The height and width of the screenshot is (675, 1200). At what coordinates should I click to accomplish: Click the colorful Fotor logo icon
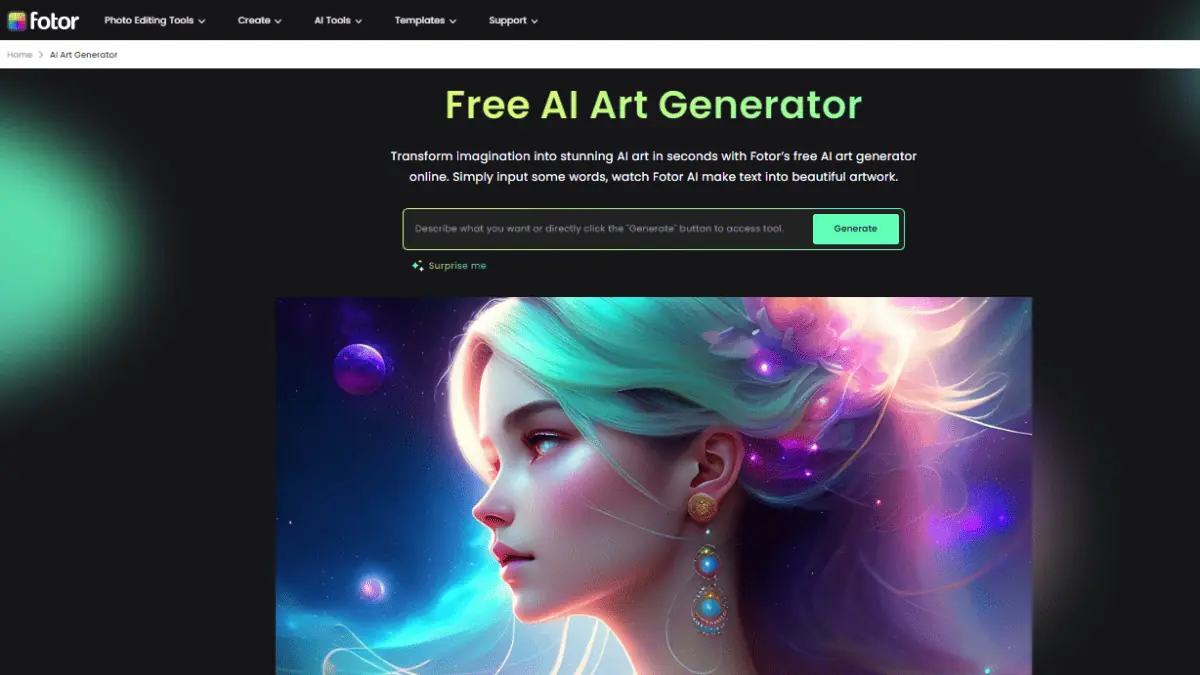(x=17, y=20)
